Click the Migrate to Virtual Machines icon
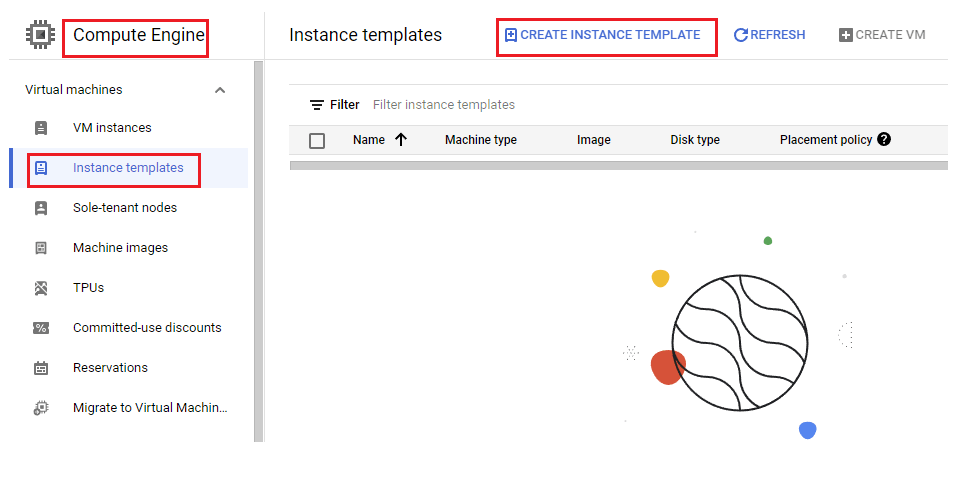953x496 pixels. coord(41,408)
